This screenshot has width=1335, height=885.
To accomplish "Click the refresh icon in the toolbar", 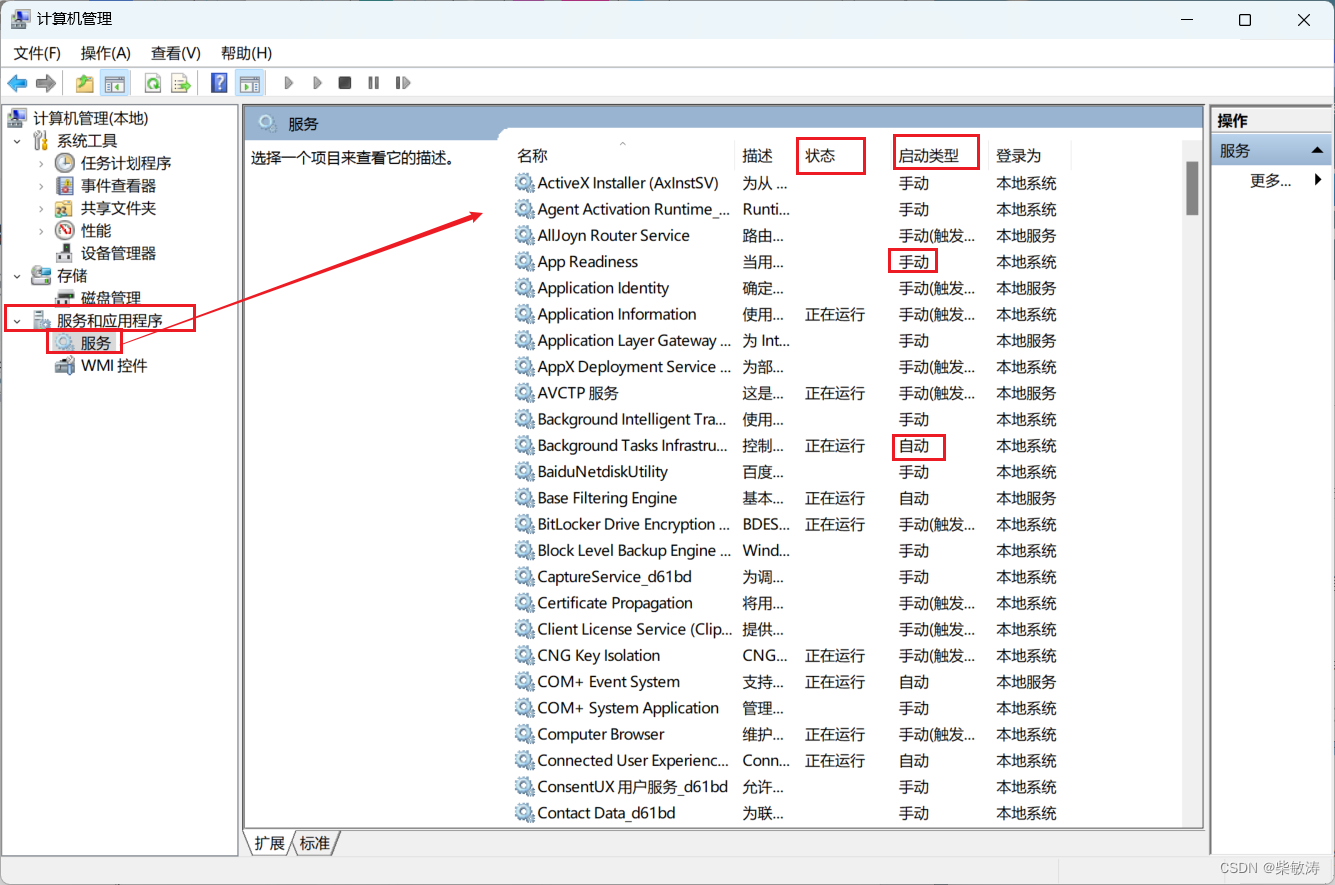I will pos(152,82).
